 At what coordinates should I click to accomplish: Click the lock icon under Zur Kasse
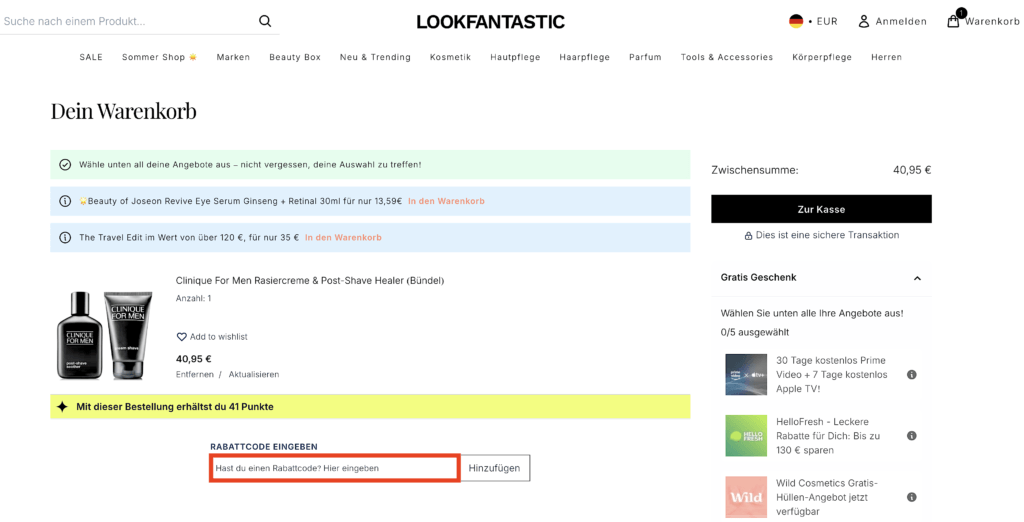[x=748, y=236]
